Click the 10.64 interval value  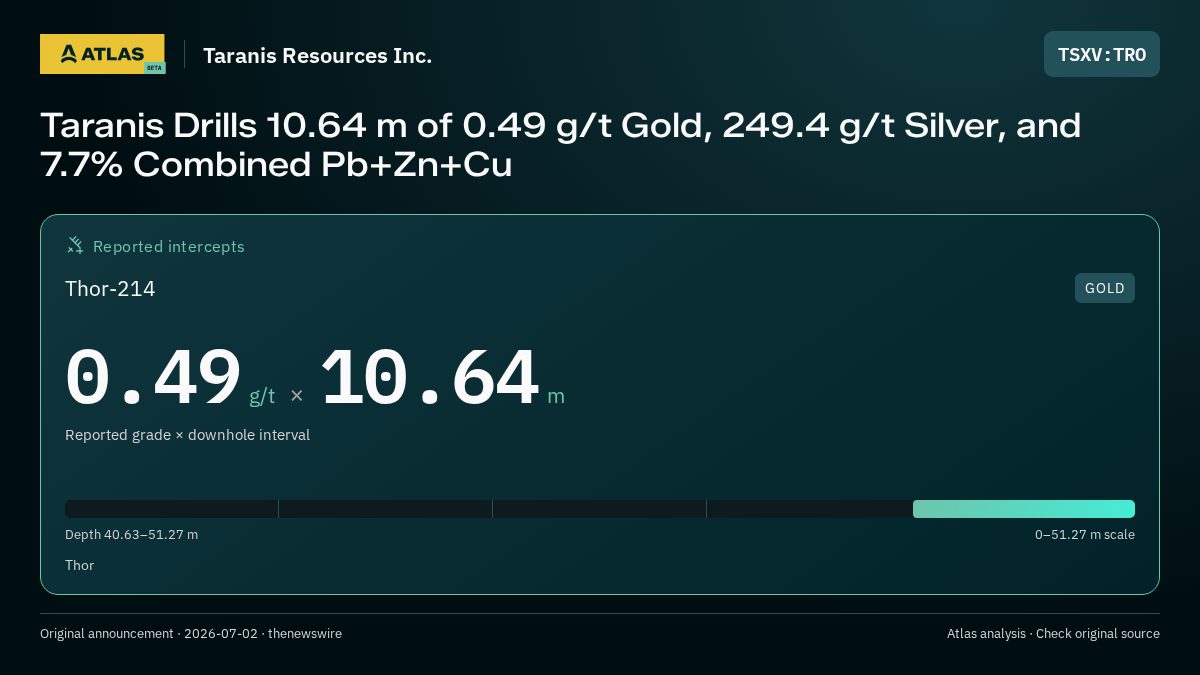430,378
